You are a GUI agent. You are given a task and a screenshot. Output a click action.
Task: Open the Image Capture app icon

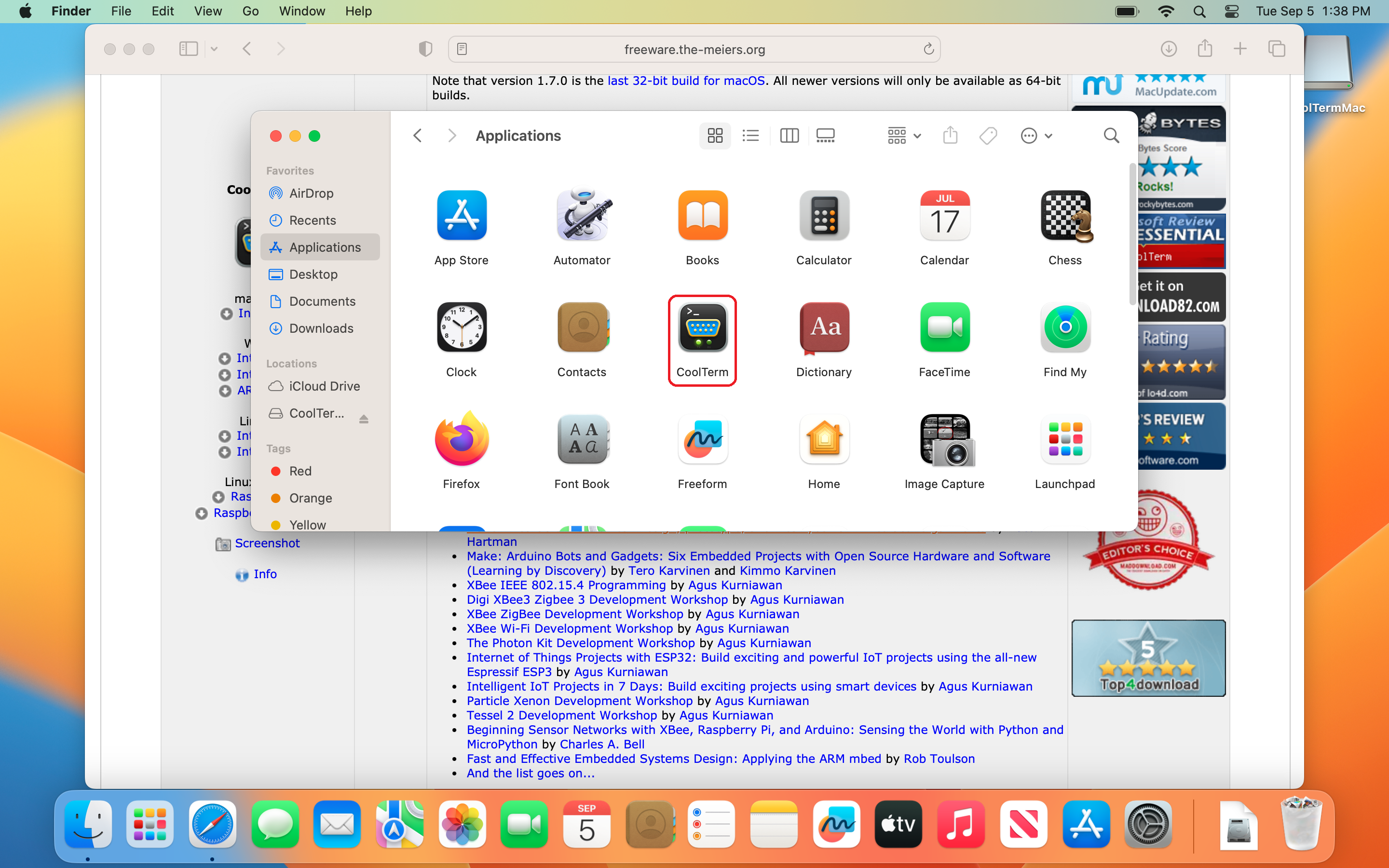(x=944, y=440)
